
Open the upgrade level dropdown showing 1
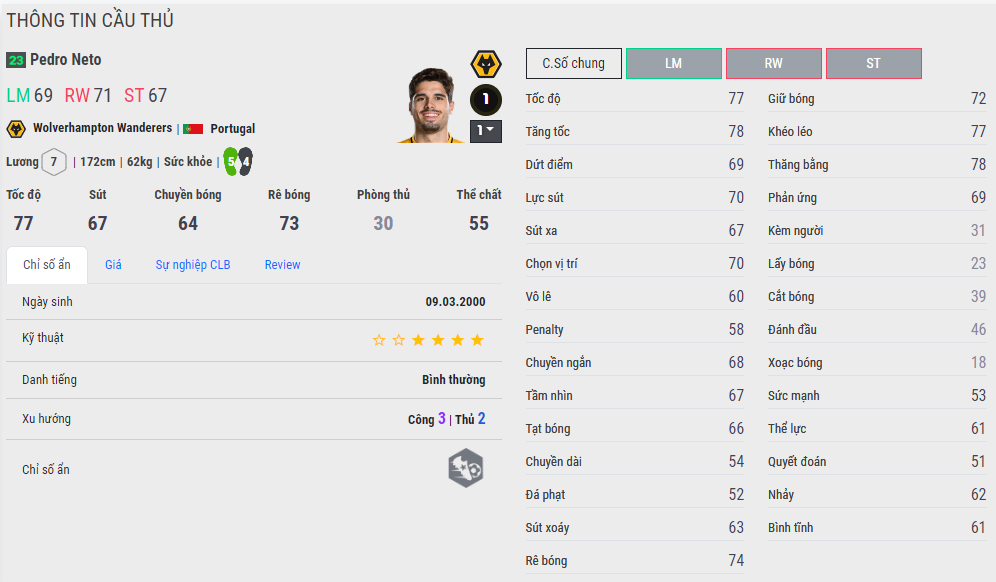486,131
